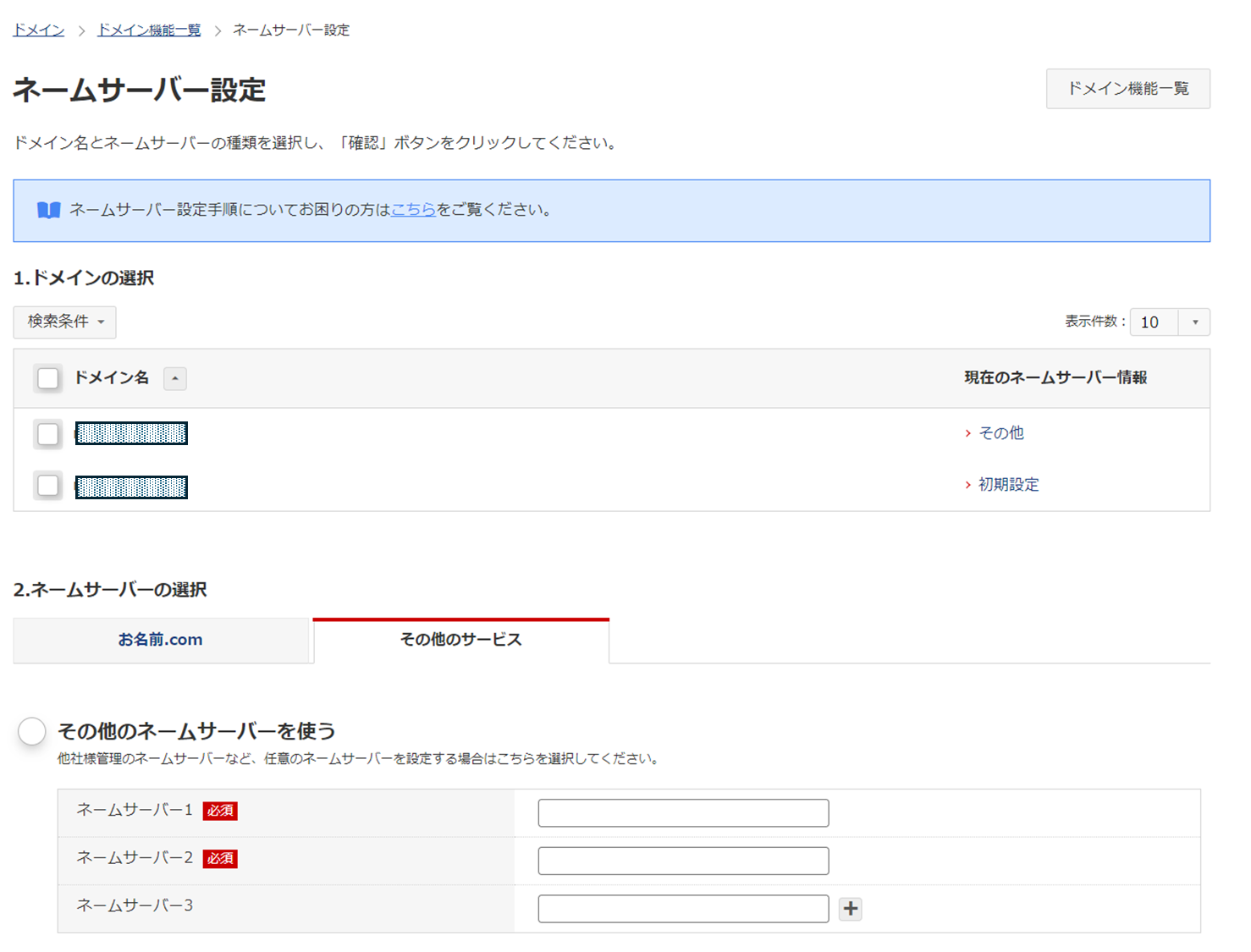Open the 表示件数 dropdown showing 10
The image size is (1251, 952).
tap(1170, 322)
